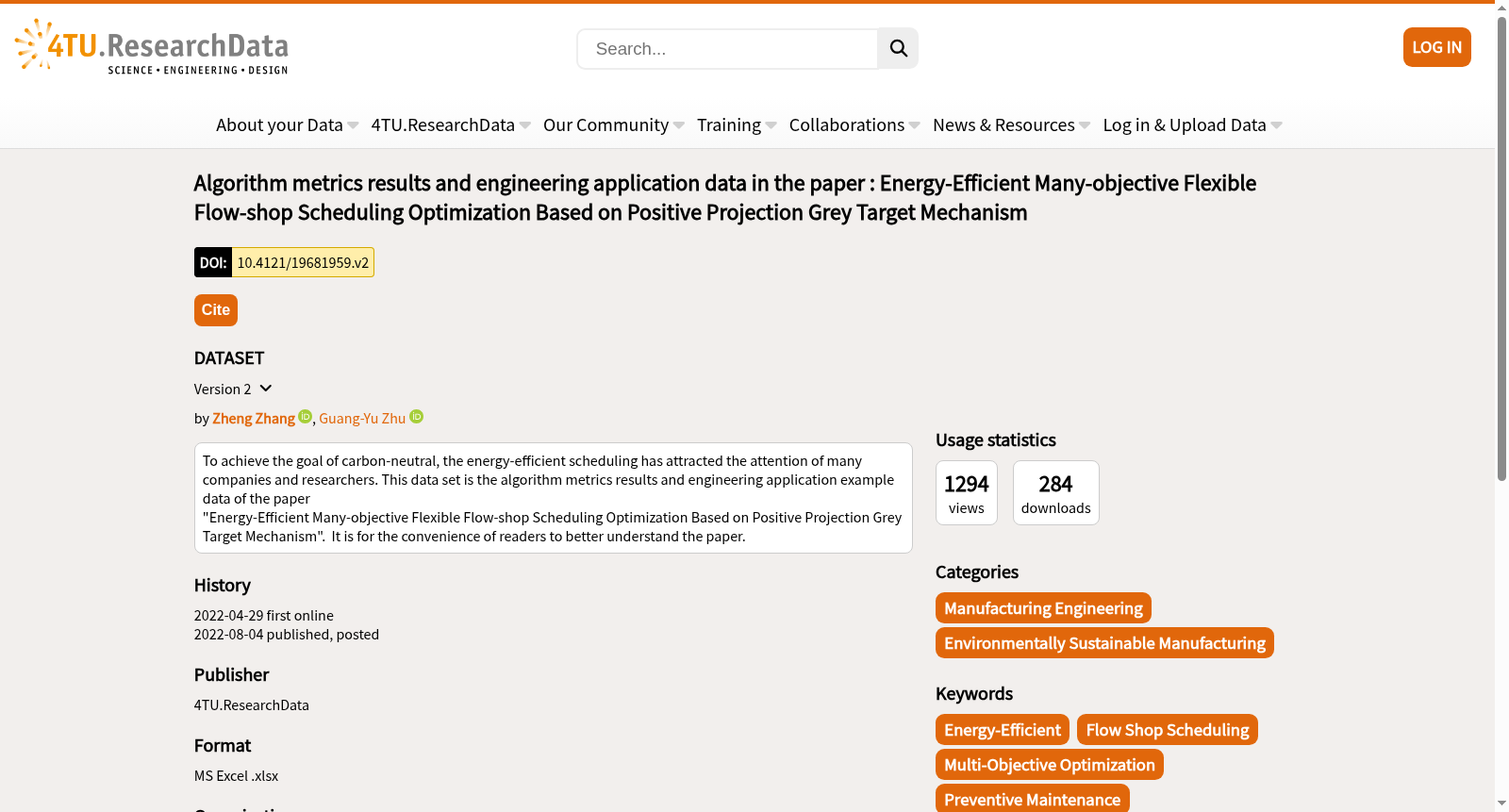Focus the Search input field
Image resolution: width=1509 pixels, height=812 pixels.
click(727, 49)
